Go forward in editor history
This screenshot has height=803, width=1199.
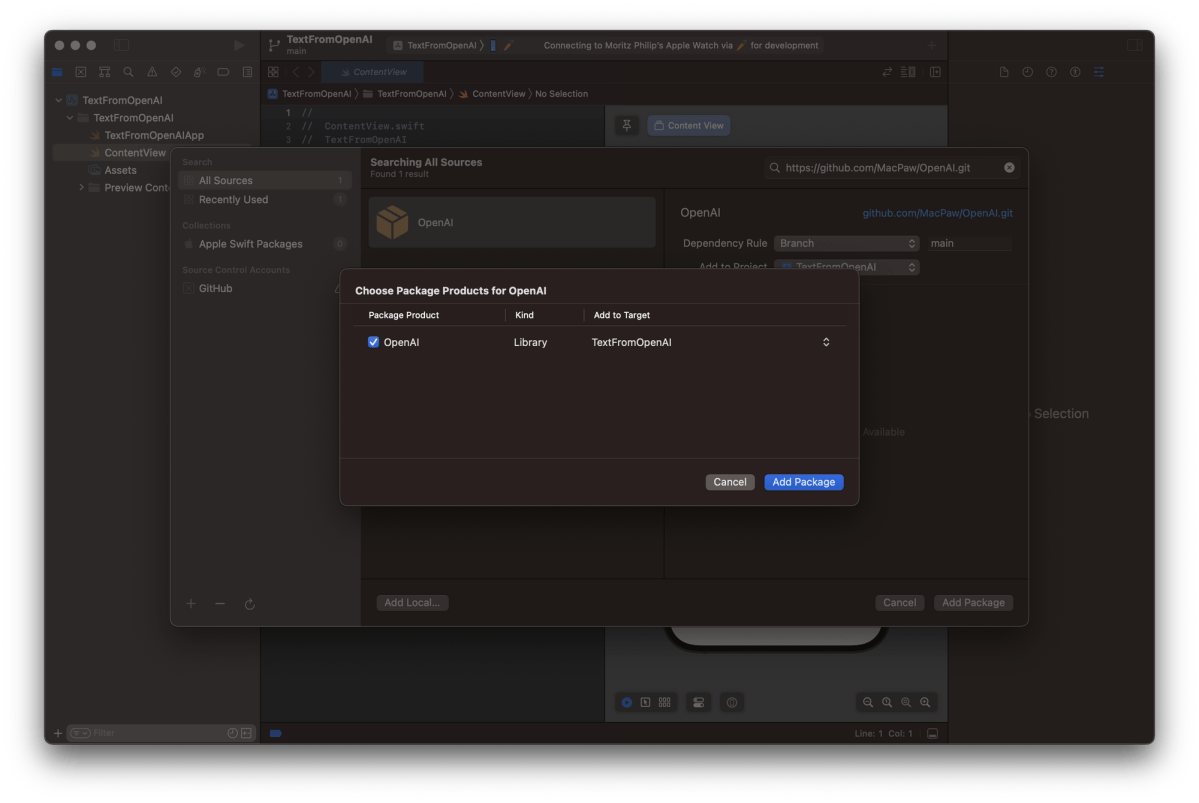(x=311, y=72)
